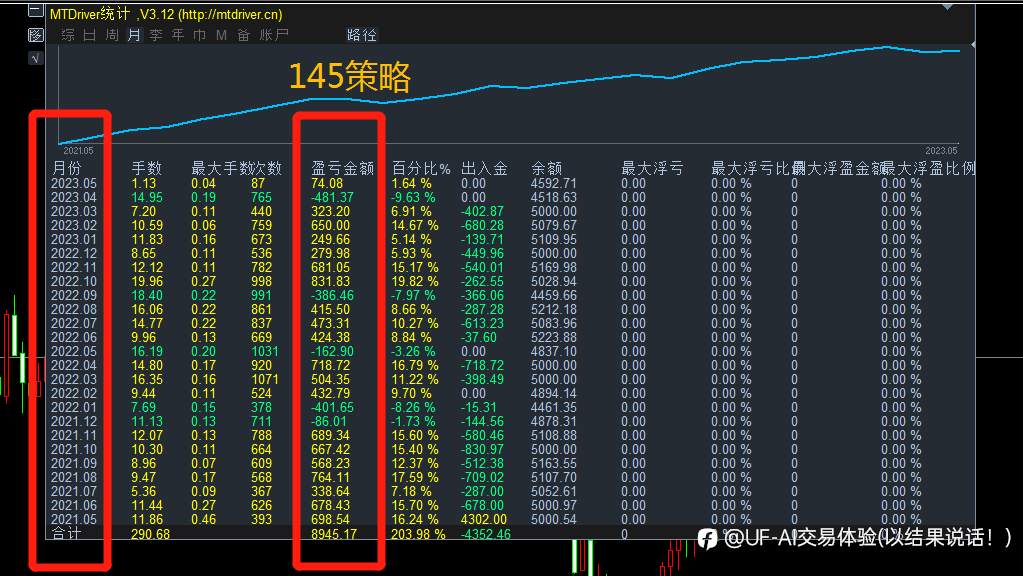1023x576 pixels.
Task: Click max lot value 0.46
Action: coord(204,519)
